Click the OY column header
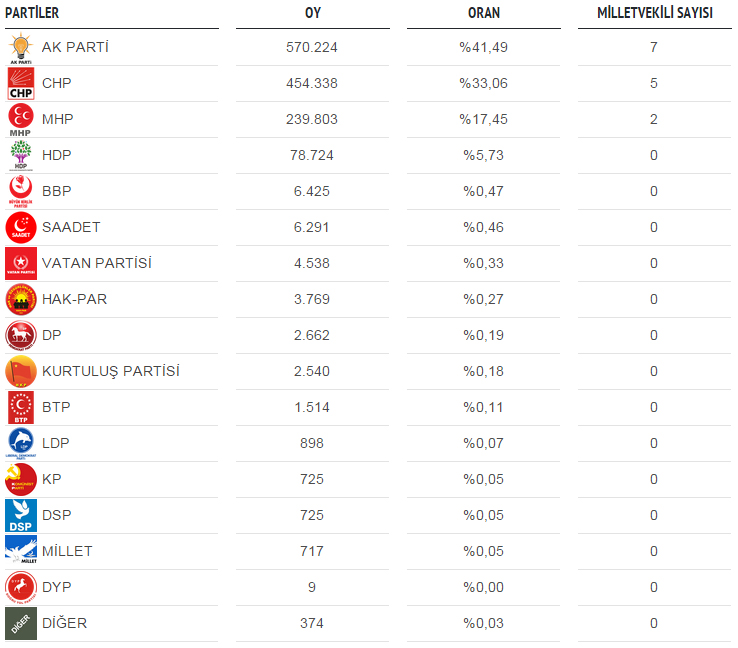Screen dimensions: 738x648 click(x=313, y=13)
